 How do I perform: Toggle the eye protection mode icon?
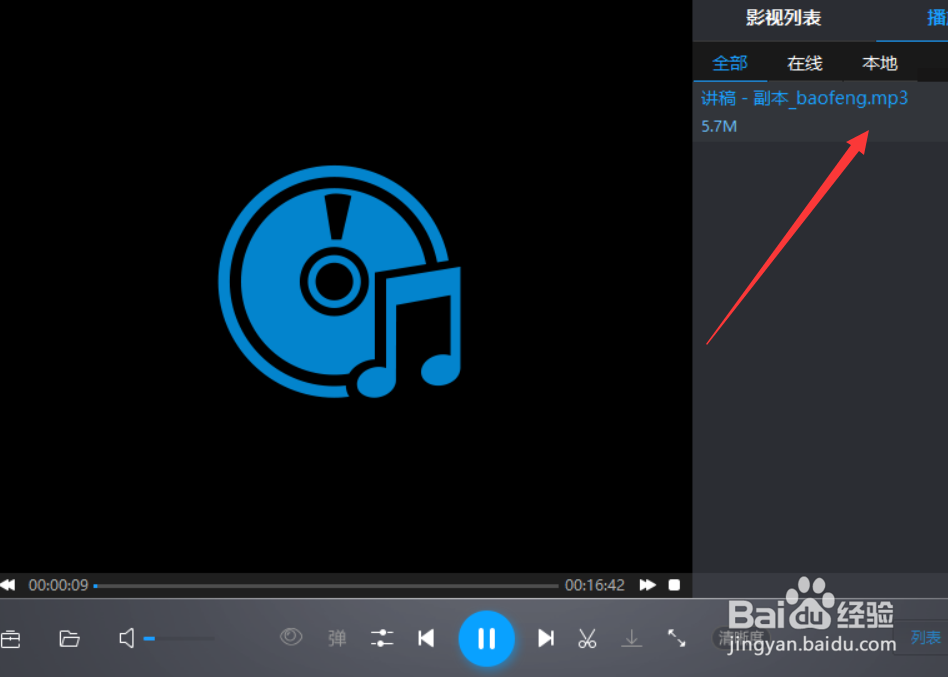point(291,637)
